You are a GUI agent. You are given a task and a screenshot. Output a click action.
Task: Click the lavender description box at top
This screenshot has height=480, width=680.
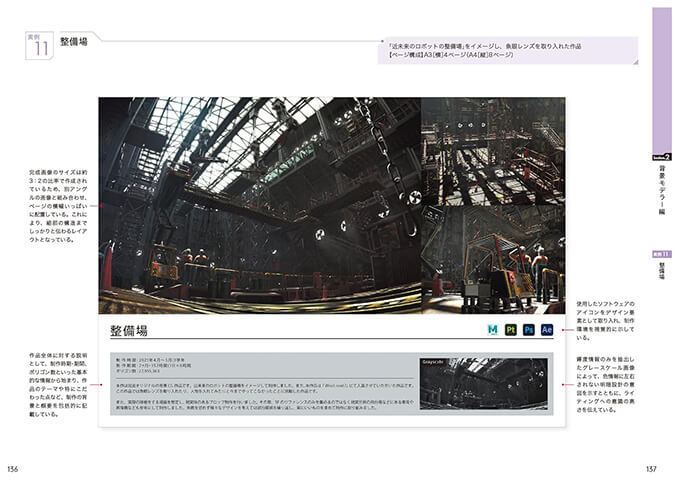tap(510, 51)
